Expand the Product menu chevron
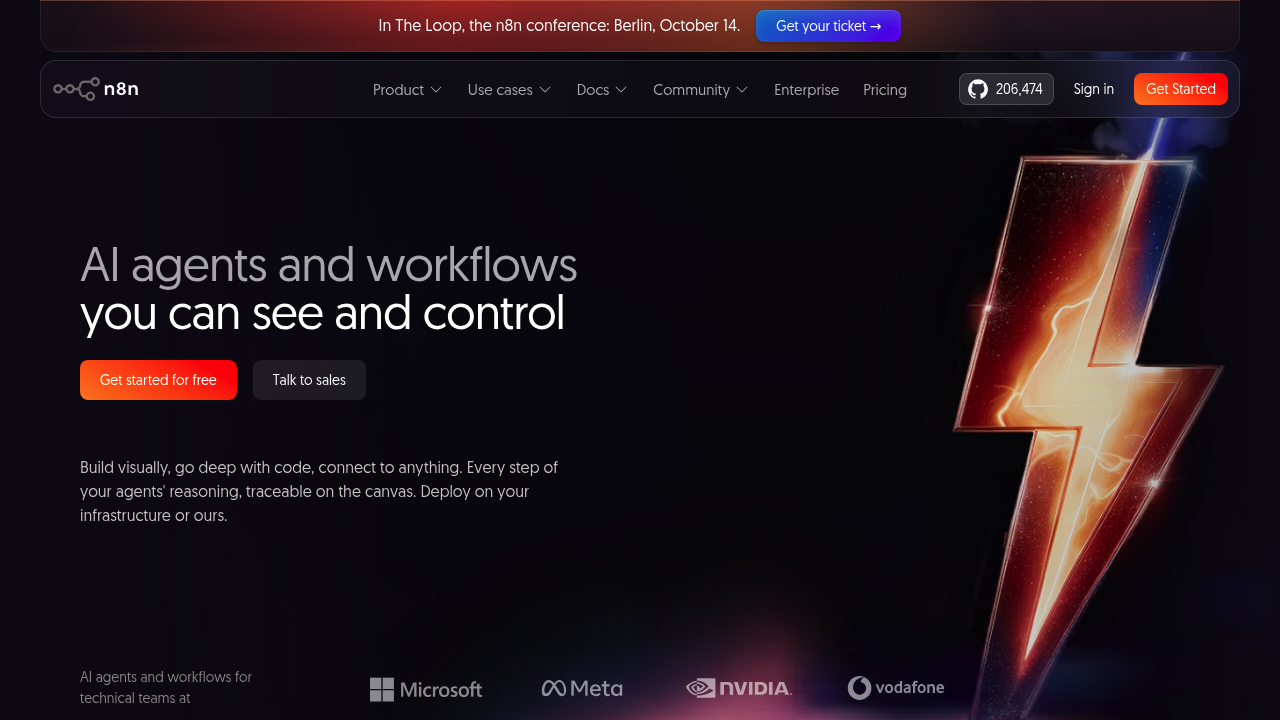 click(436, 90)
